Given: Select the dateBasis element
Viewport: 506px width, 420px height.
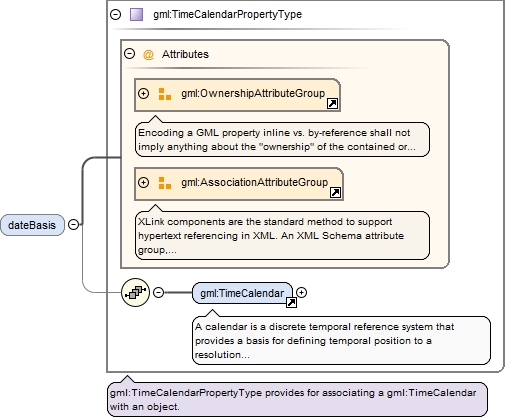Looking at the screenshot, I should point(32,225).
